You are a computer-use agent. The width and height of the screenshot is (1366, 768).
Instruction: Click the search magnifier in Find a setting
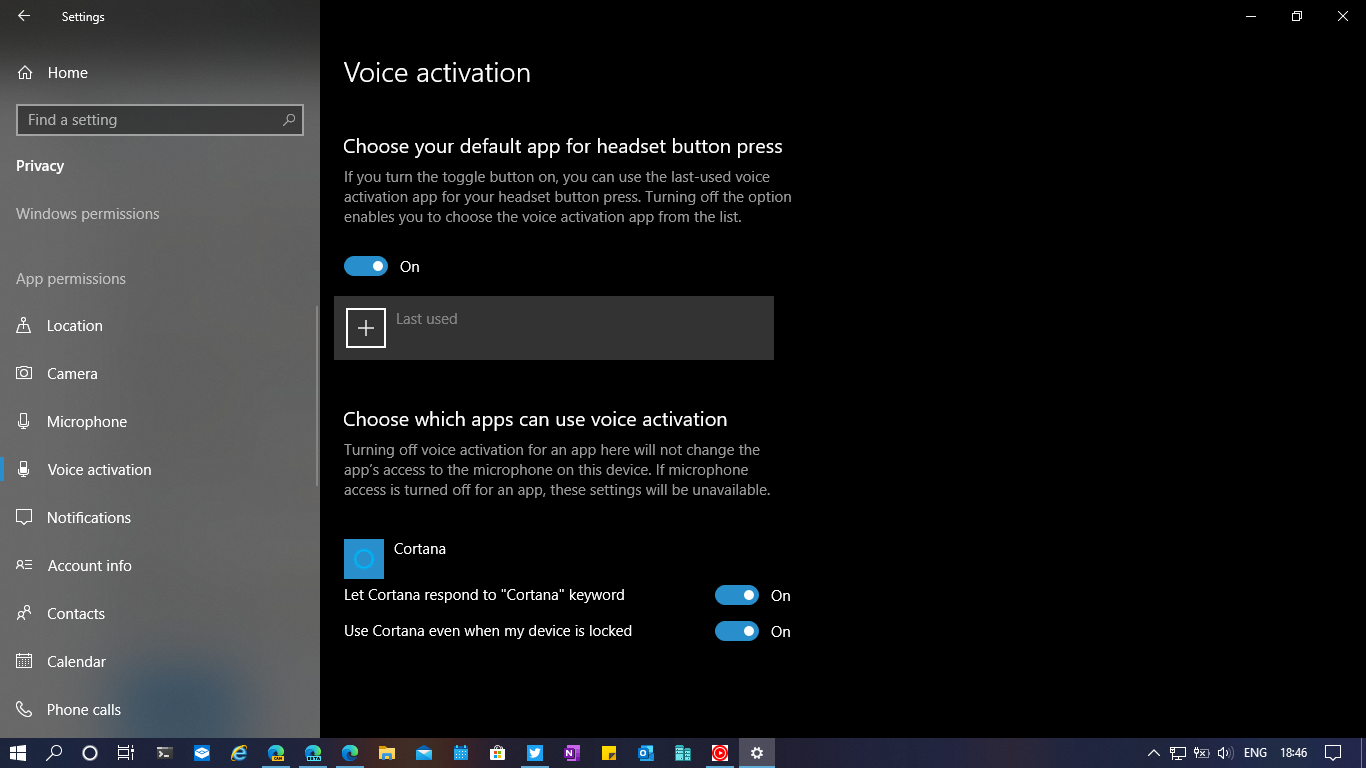(x=289, y=120)
